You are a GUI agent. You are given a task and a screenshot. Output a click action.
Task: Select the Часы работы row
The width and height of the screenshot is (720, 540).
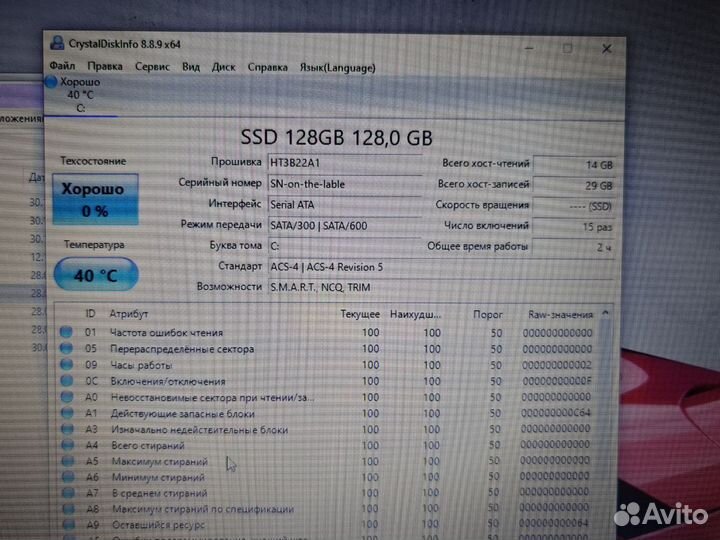click(x=327, y=365)
